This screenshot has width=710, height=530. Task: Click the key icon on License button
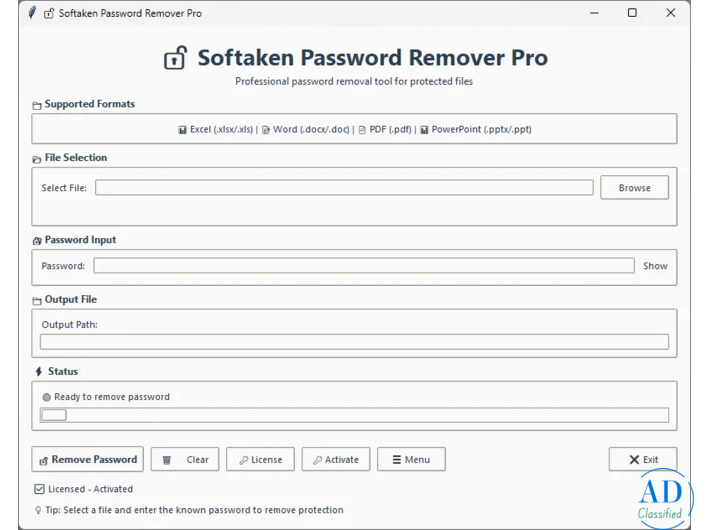[244, 460]
